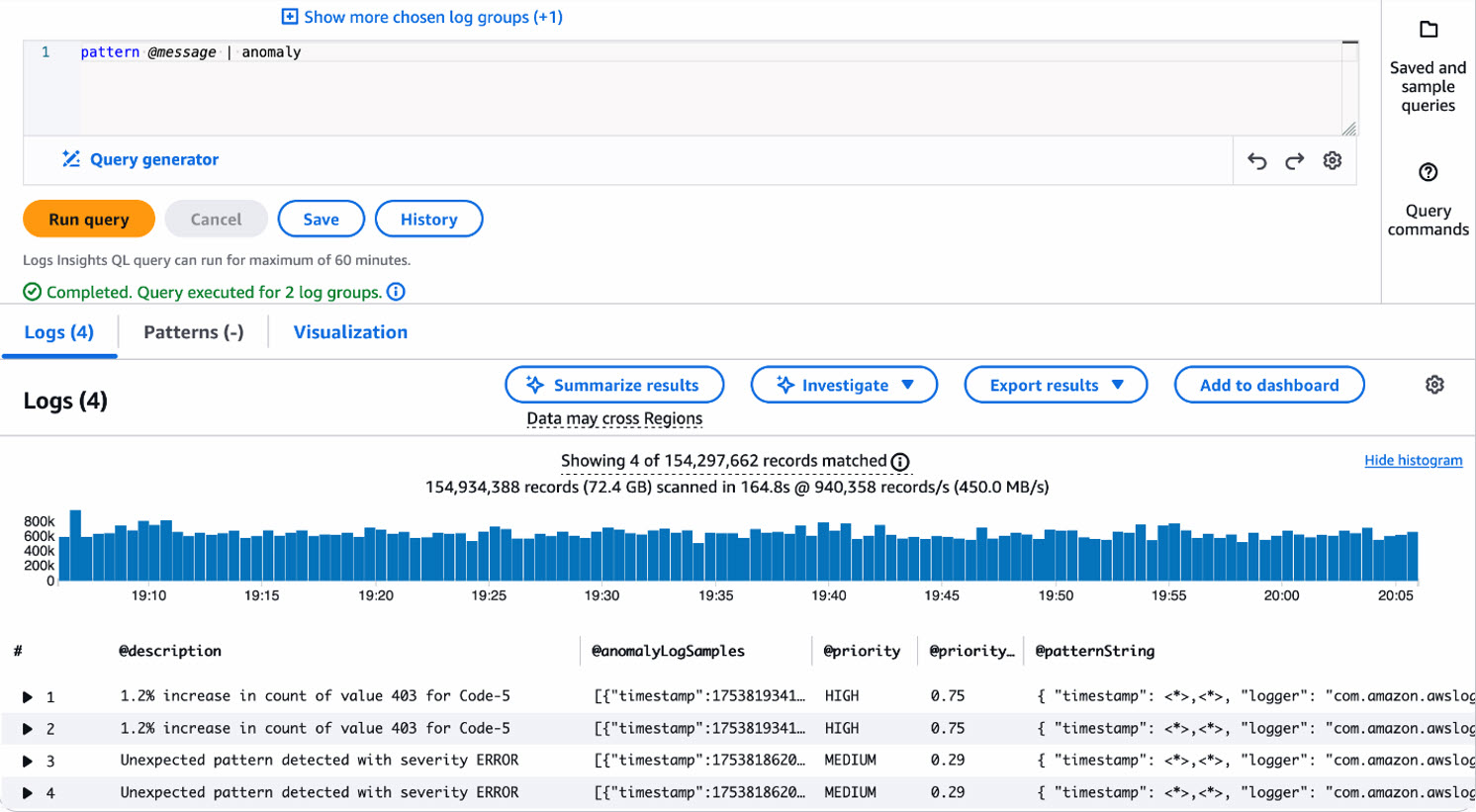
Task: Open the Investigate dropdown
Action: click(x=844, y=385)
